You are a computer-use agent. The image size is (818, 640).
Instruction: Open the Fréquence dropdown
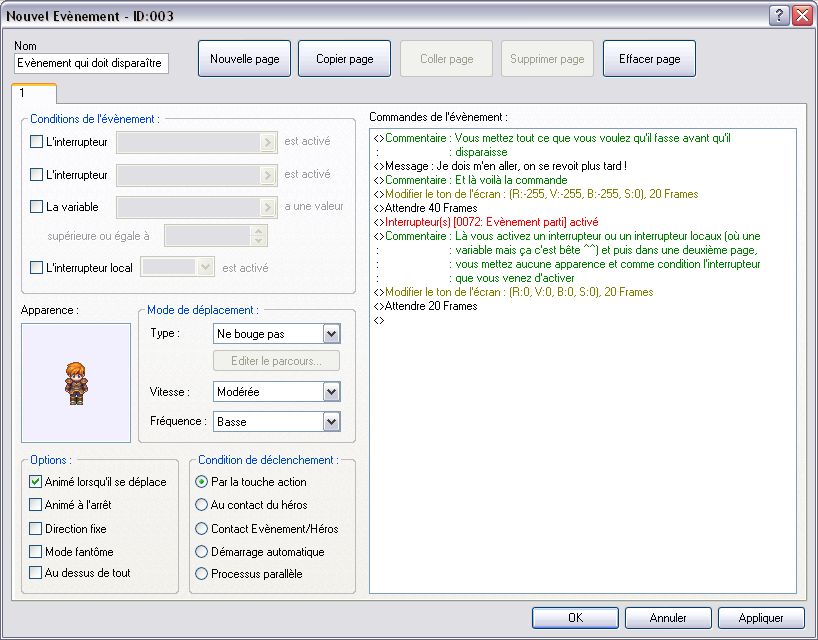click(331, 421)
